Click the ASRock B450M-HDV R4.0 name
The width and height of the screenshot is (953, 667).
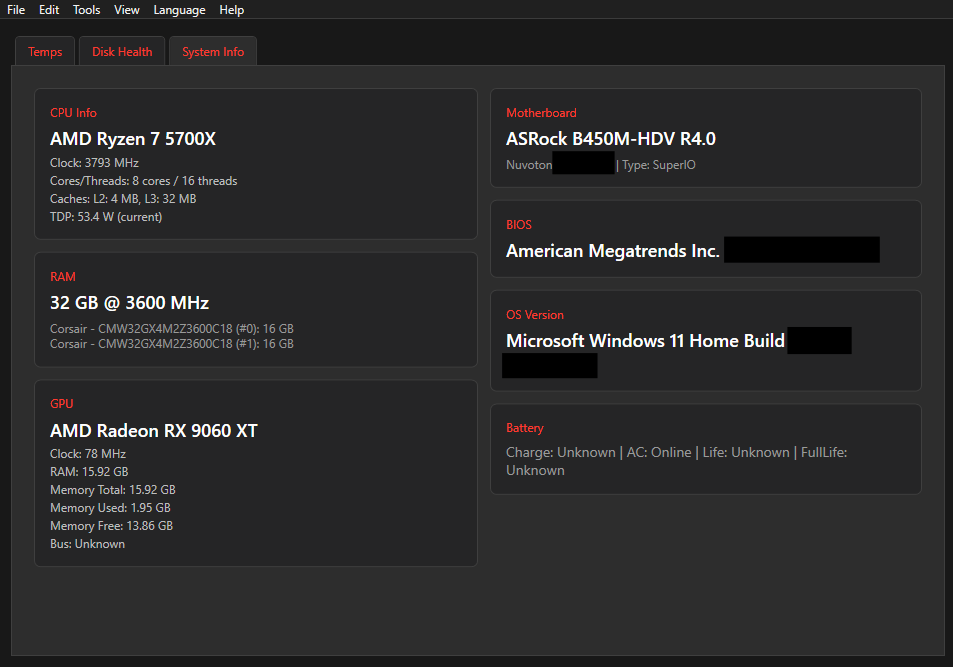point(611,139)
